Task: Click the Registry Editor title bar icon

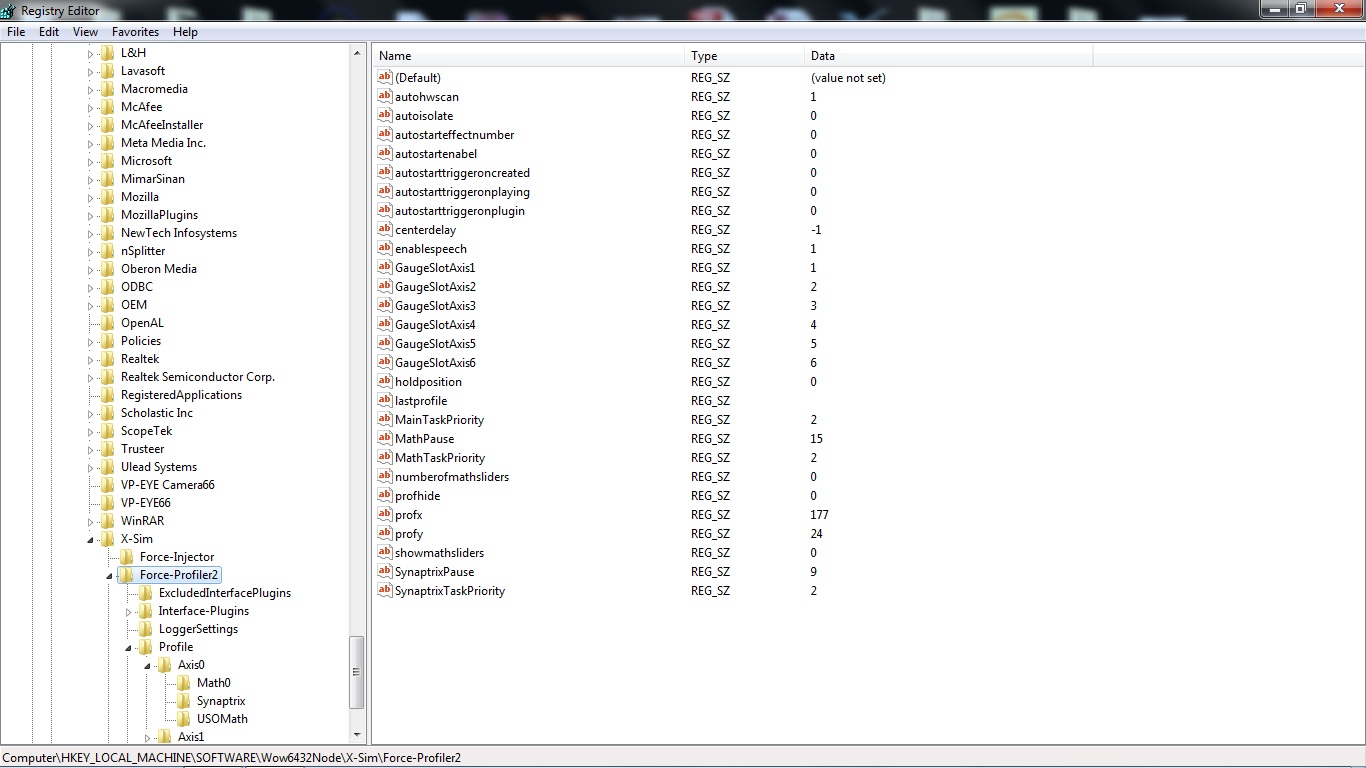Action: point(9,10)
